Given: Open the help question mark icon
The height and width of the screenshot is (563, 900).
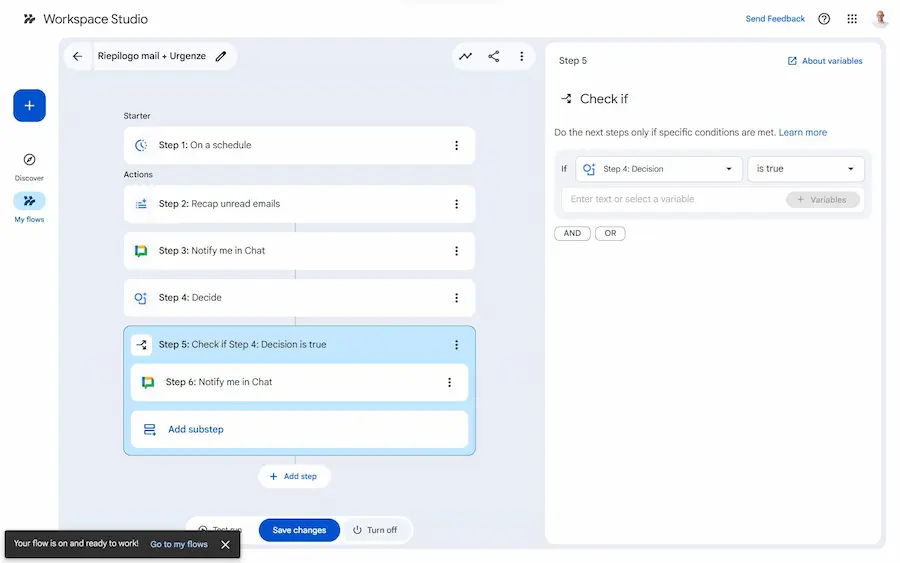Looking at the screenshot, I should (824, 19).
